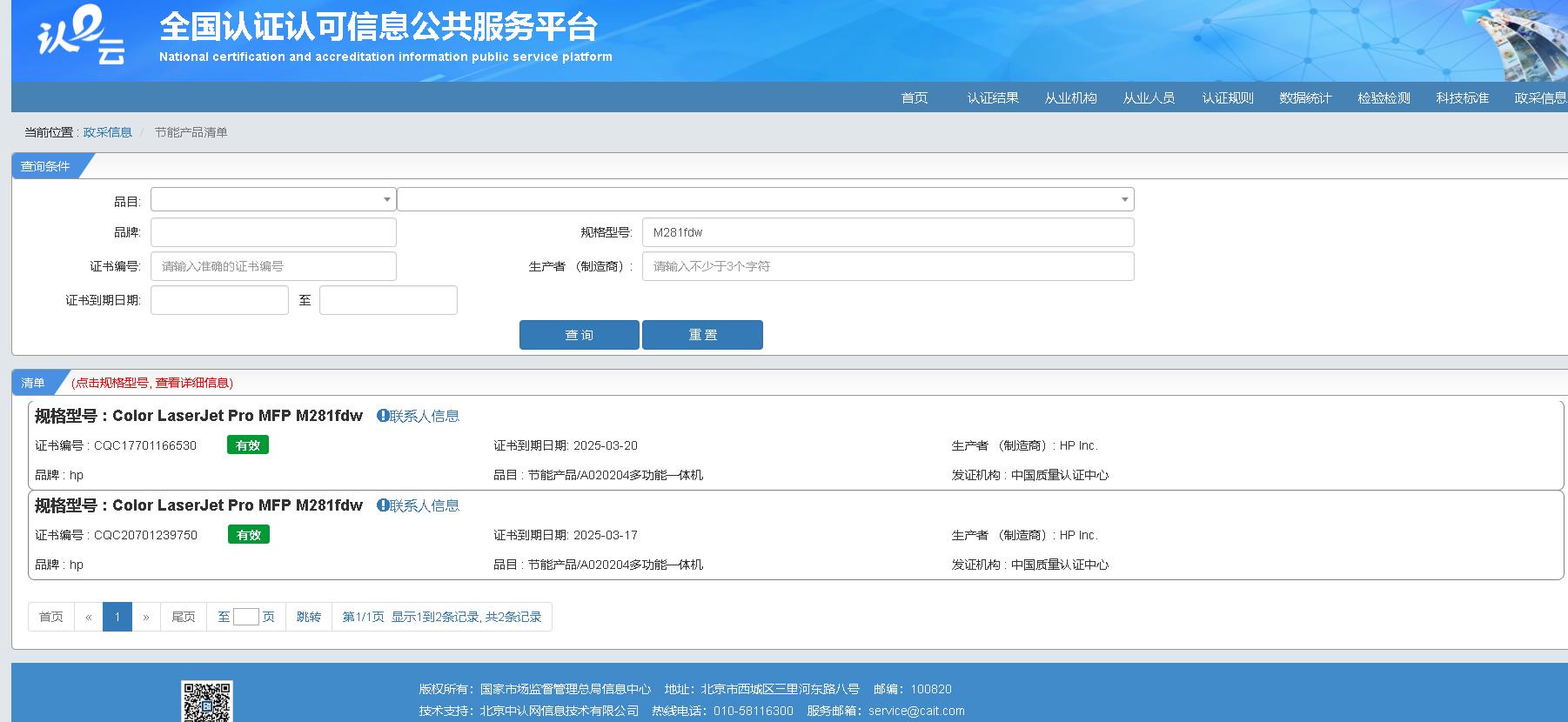Viewport: 1568px width, 722px height.
Task: Click expiry date 2025-03-17
Action: point(606,535)
